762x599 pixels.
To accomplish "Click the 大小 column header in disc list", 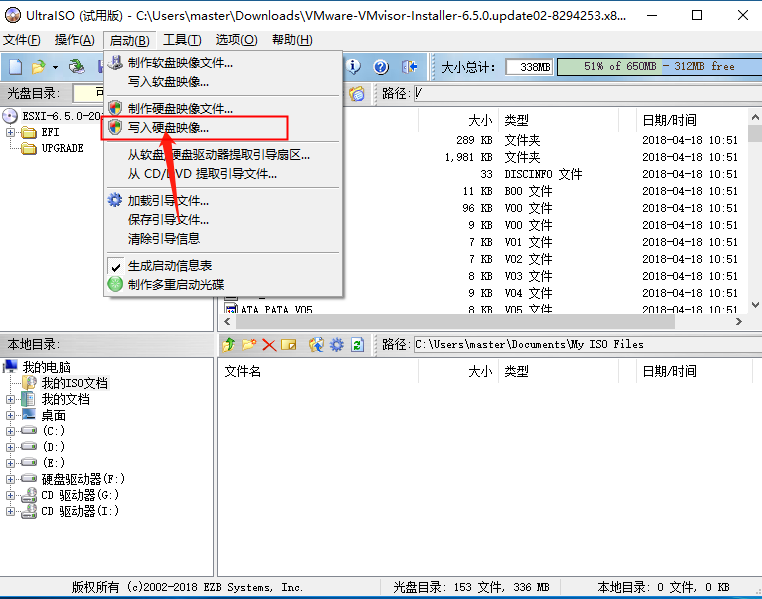I will coord(458,120).
